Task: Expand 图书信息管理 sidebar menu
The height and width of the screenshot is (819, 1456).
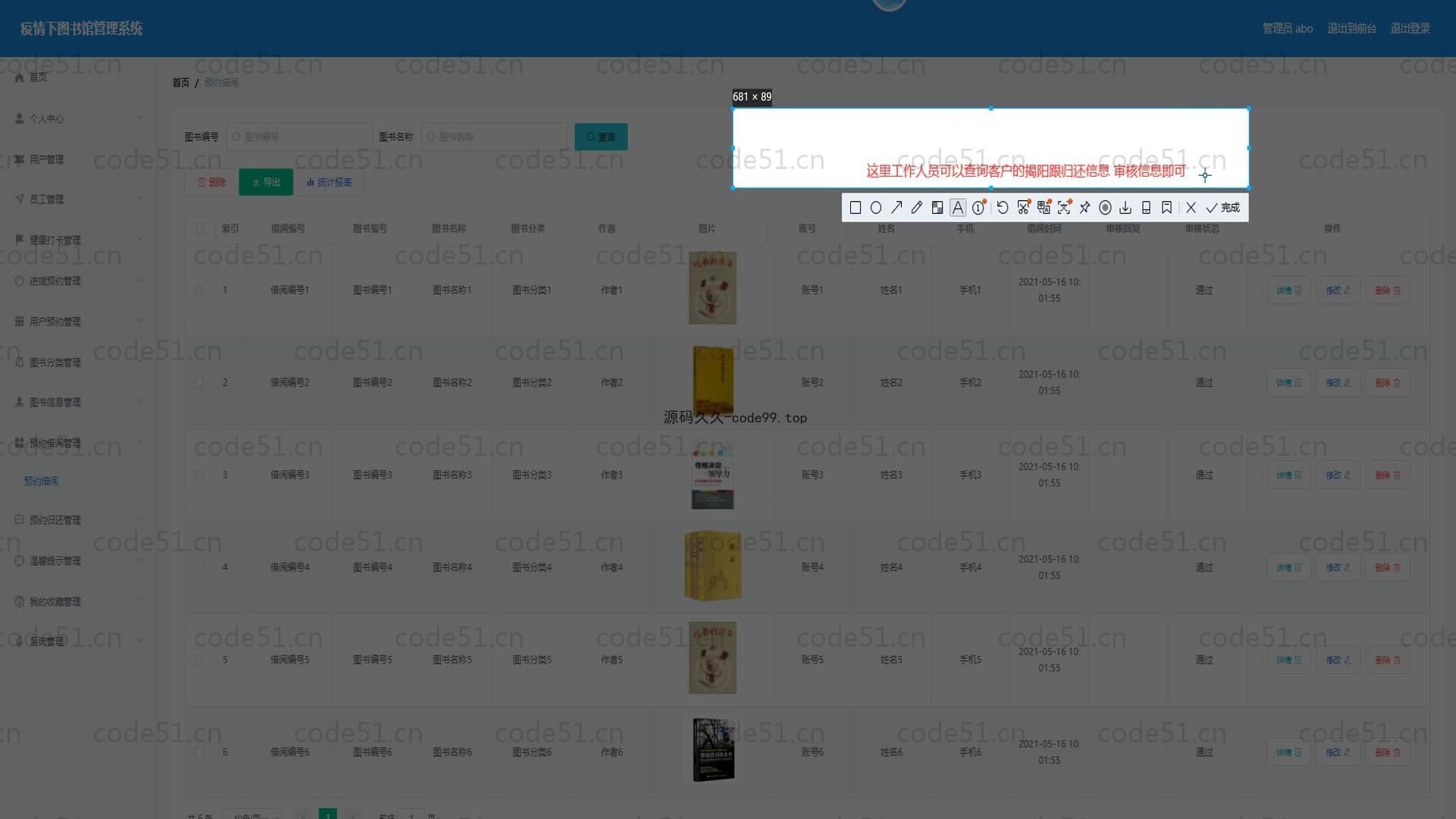Action: click(79, 403)
